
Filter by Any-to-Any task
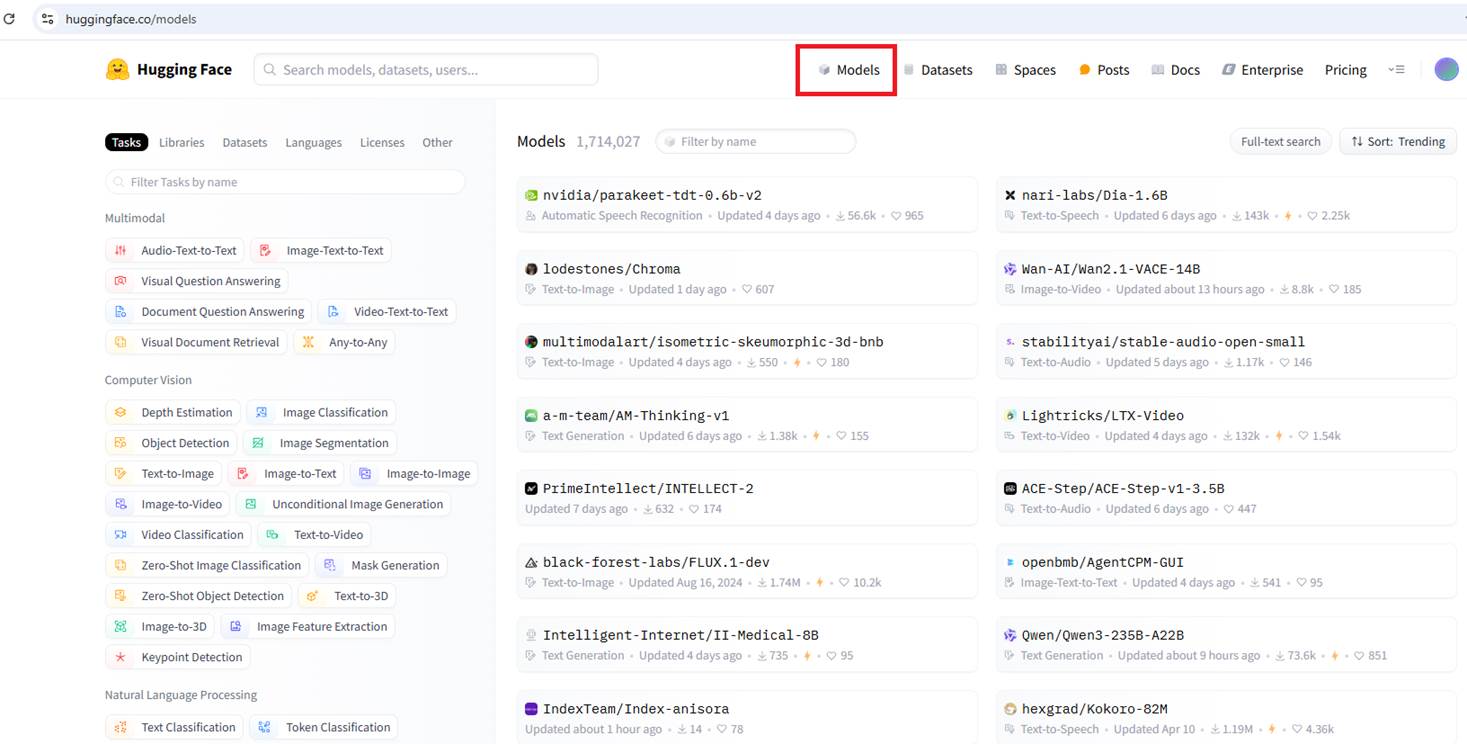click(344, 342)
